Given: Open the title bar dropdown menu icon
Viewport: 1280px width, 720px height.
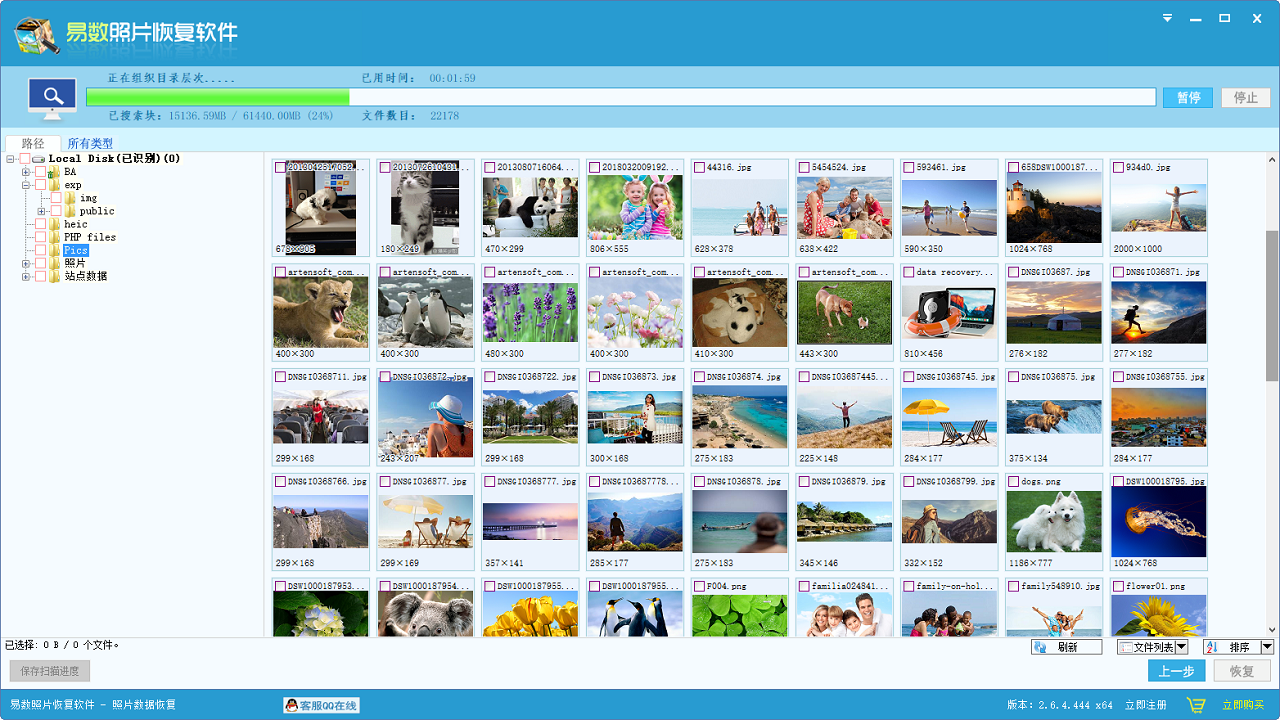Looking at the screenshot, I should 1167,18.
